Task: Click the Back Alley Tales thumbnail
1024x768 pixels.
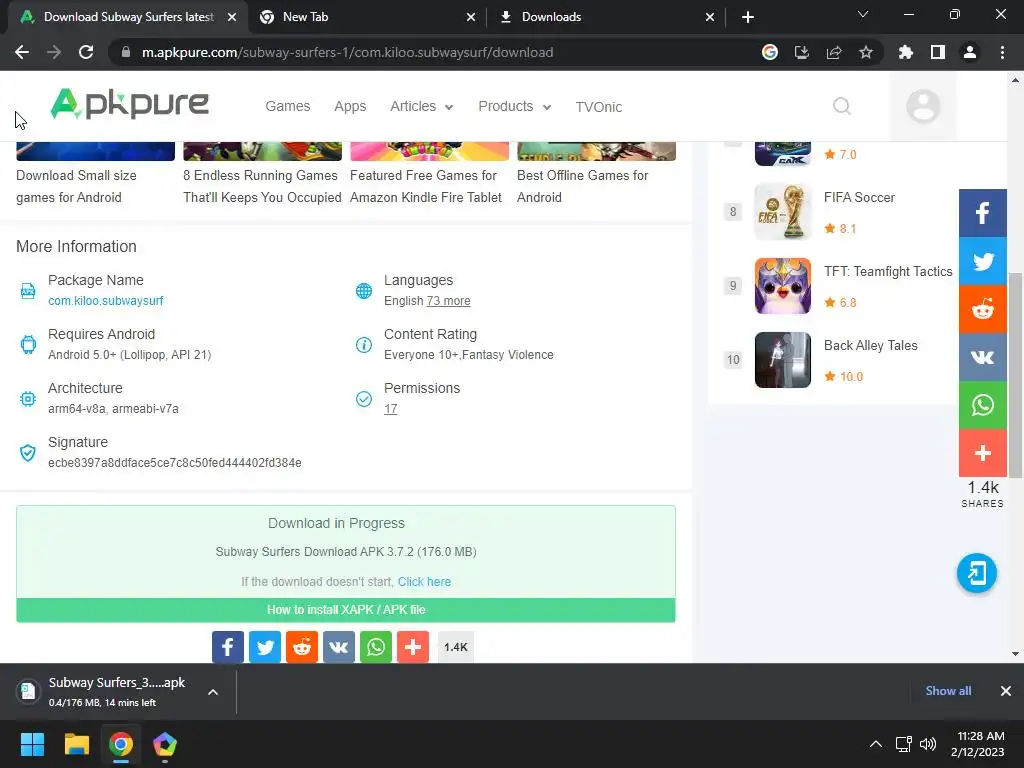Action: (782, 360)
